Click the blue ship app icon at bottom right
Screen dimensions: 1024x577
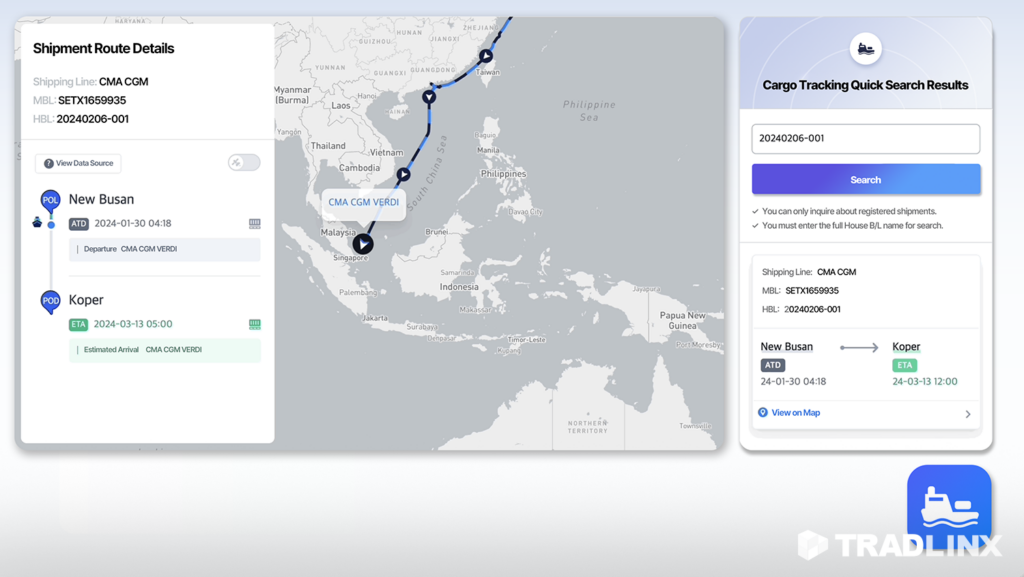click(949, 505)
